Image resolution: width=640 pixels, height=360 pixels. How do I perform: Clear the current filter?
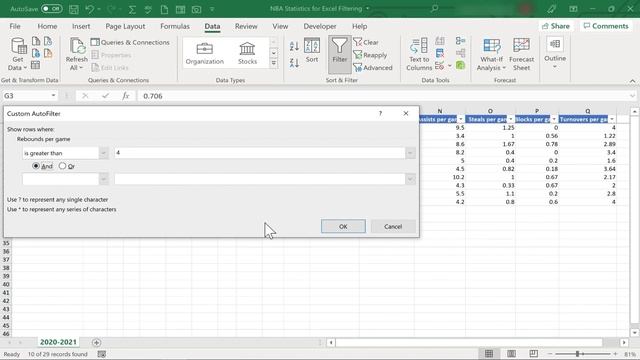[x=366, y=42]
